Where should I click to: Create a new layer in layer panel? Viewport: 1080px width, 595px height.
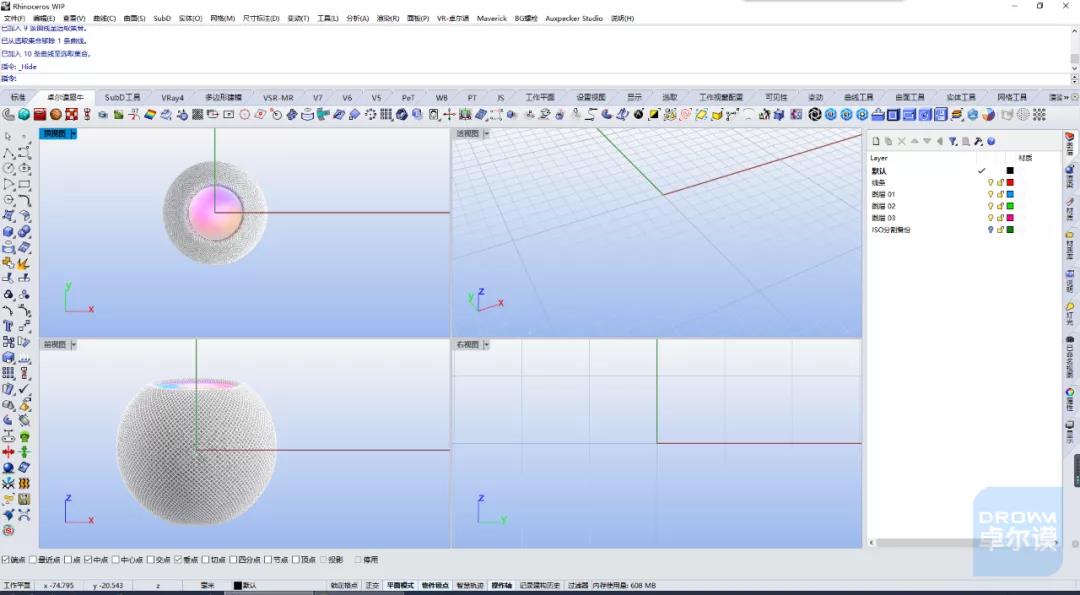[875, 141]
